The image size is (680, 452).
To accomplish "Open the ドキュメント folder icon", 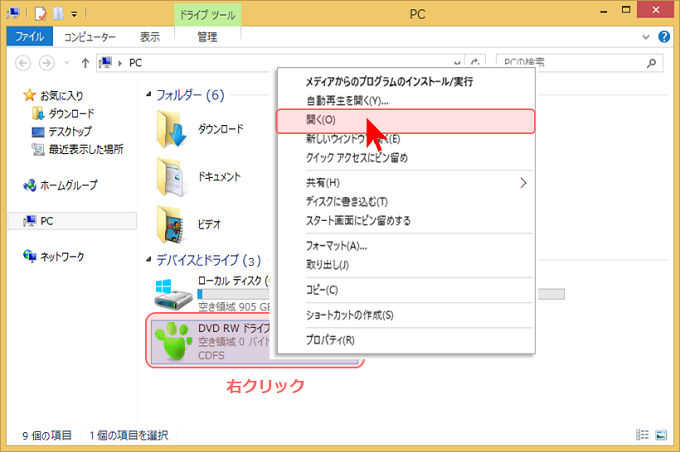I will pos(172,176).
